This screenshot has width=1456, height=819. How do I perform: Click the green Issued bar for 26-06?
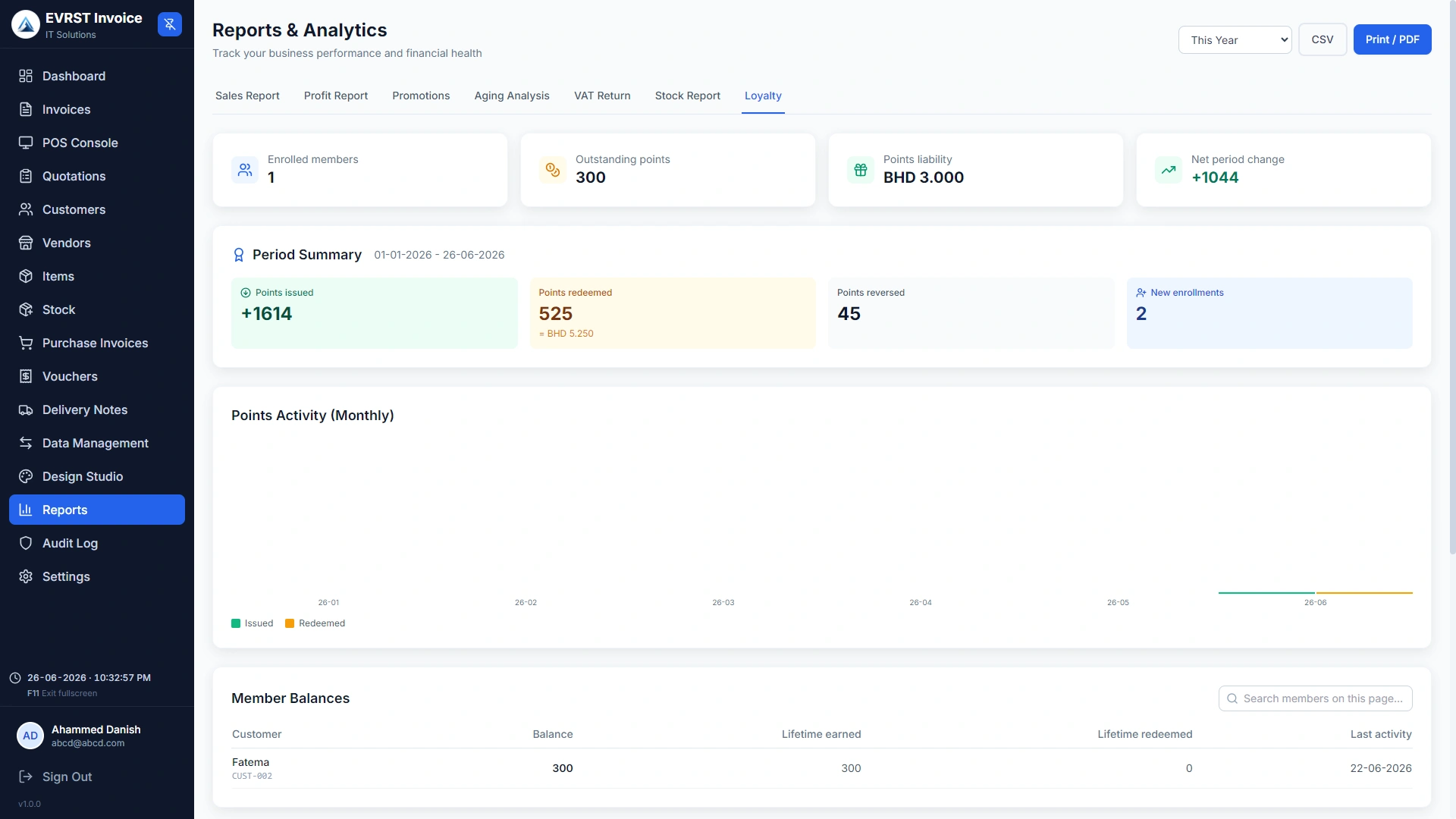click(1266, 592)
